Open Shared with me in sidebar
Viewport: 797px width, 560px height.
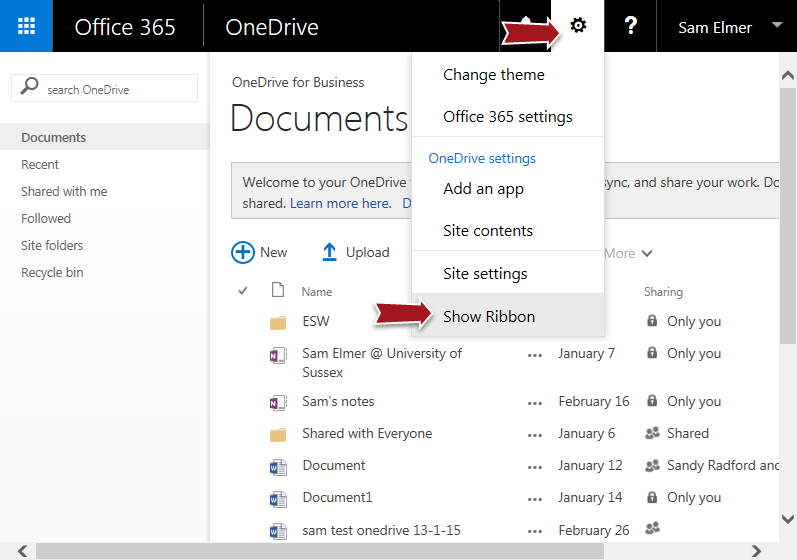(64, 192)
